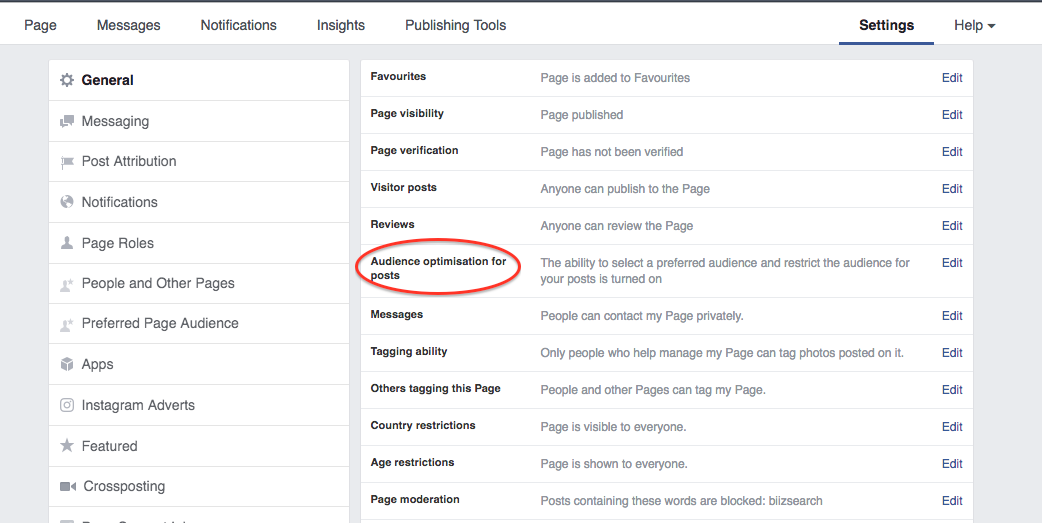Click the Instagram Adverts camera icon
The width and height of the screenshot is (1042, 523).
tap(67, 405)
